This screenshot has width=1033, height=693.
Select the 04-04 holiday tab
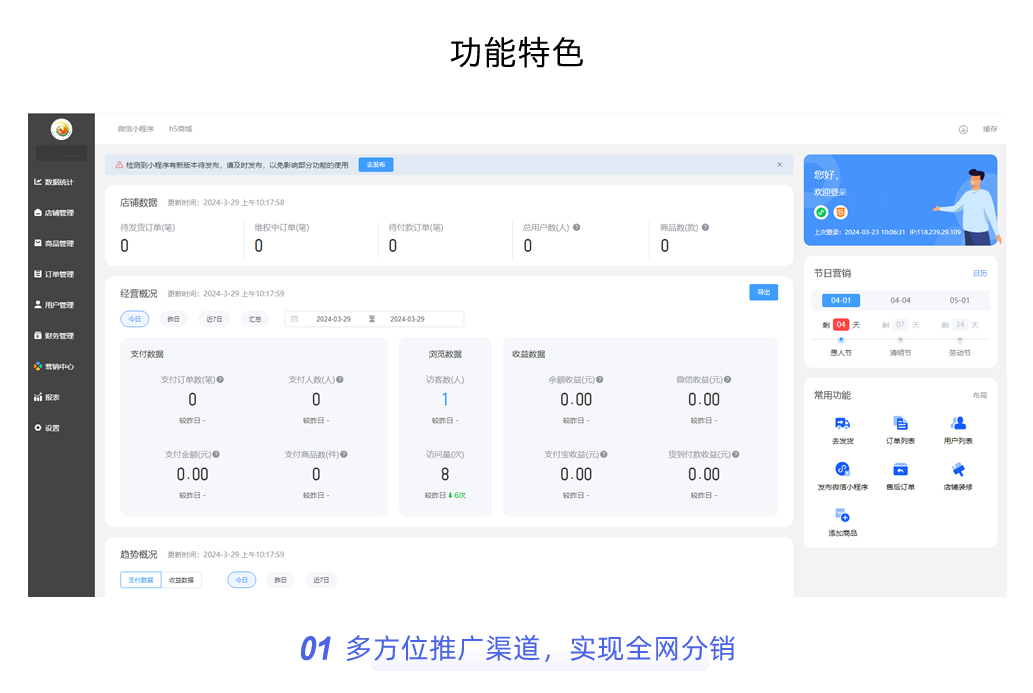[x=900, y=300]
